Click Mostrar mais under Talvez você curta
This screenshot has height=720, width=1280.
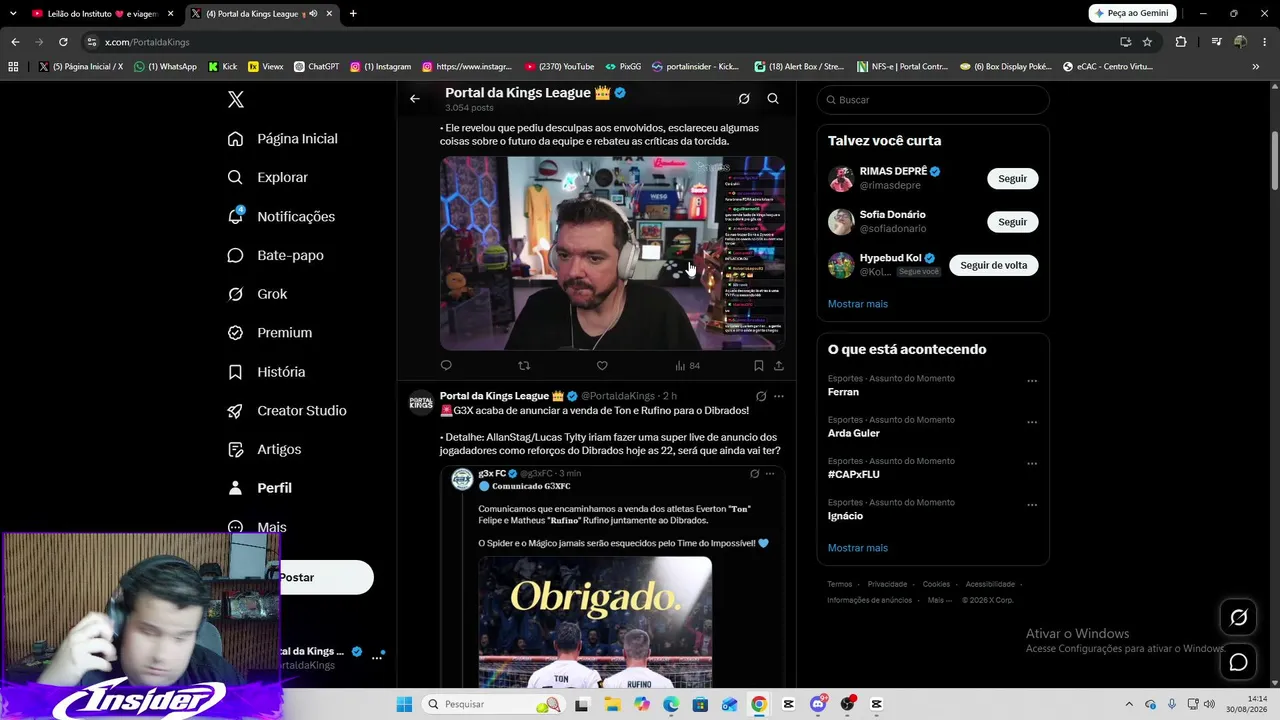click(858, 304)
